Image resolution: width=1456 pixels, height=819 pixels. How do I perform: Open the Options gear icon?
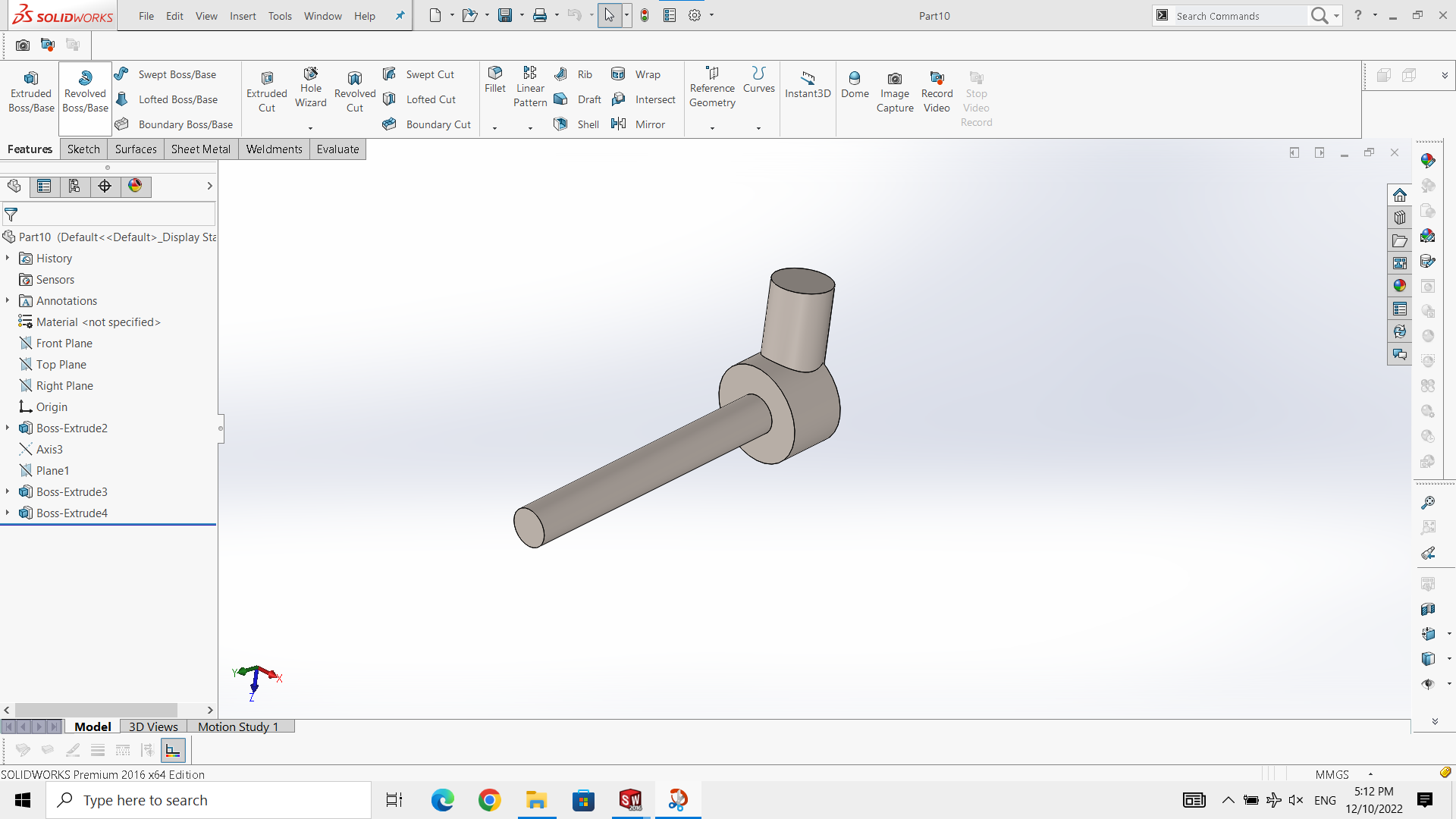[x=695, y=15]
